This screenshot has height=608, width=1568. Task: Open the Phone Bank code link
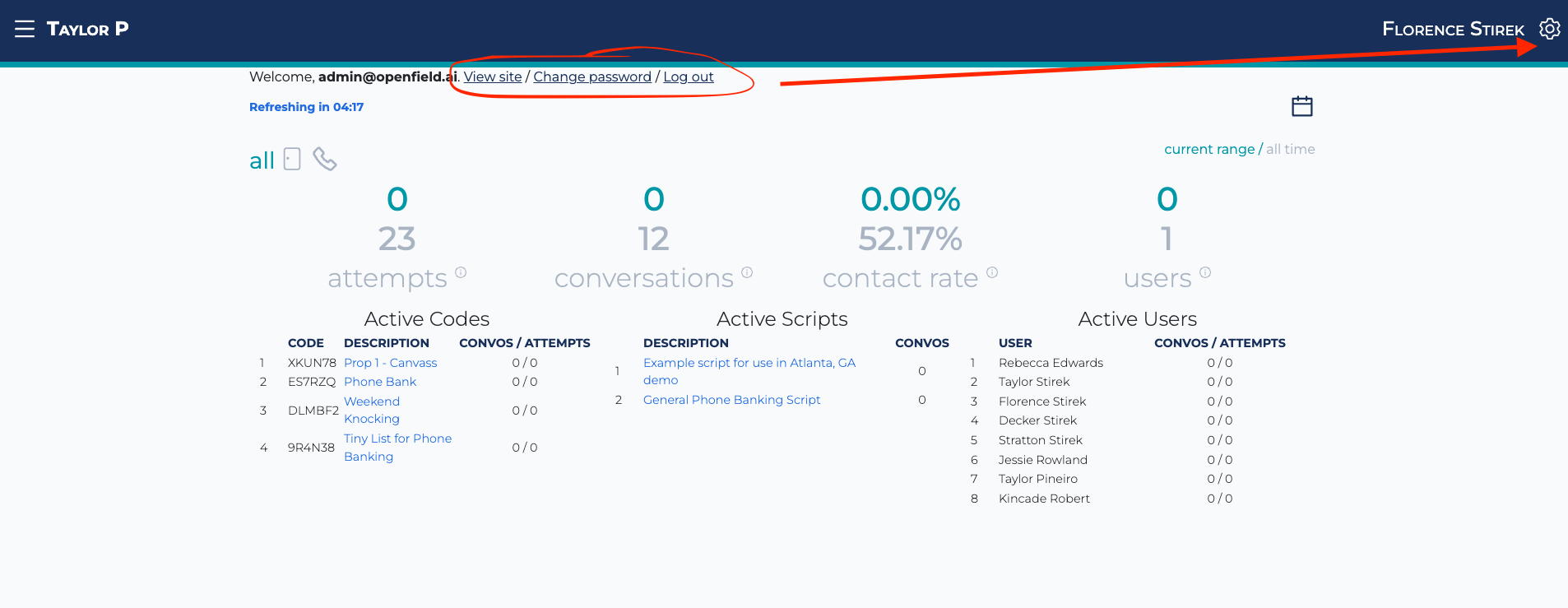tap(379, 382)
